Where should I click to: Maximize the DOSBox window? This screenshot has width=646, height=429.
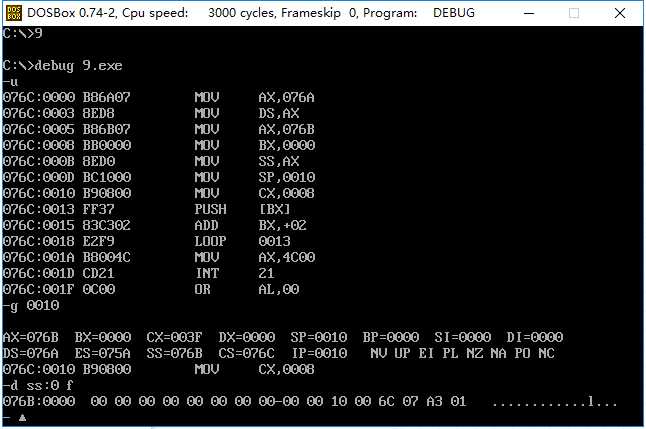point(574,13)
